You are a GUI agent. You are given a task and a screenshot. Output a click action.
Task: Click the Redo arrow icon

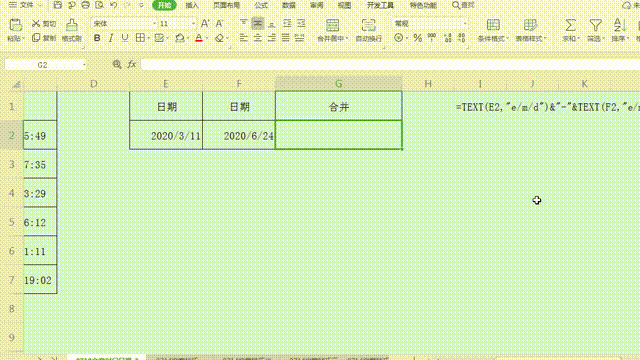(x=127, y=5)
